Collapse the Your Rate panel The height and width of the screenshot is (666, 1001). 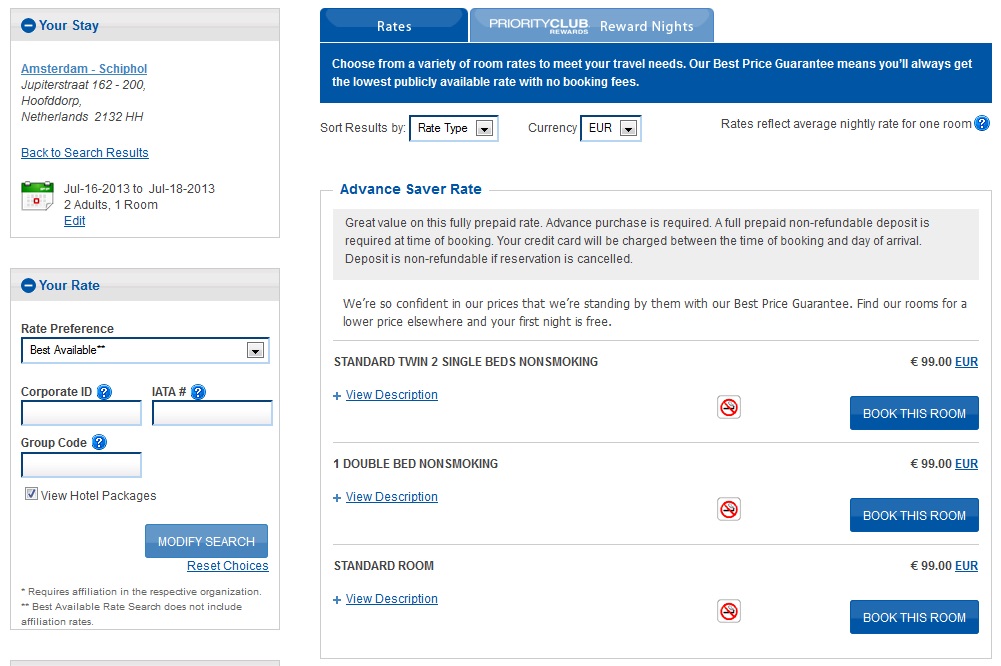click(28, 286)
